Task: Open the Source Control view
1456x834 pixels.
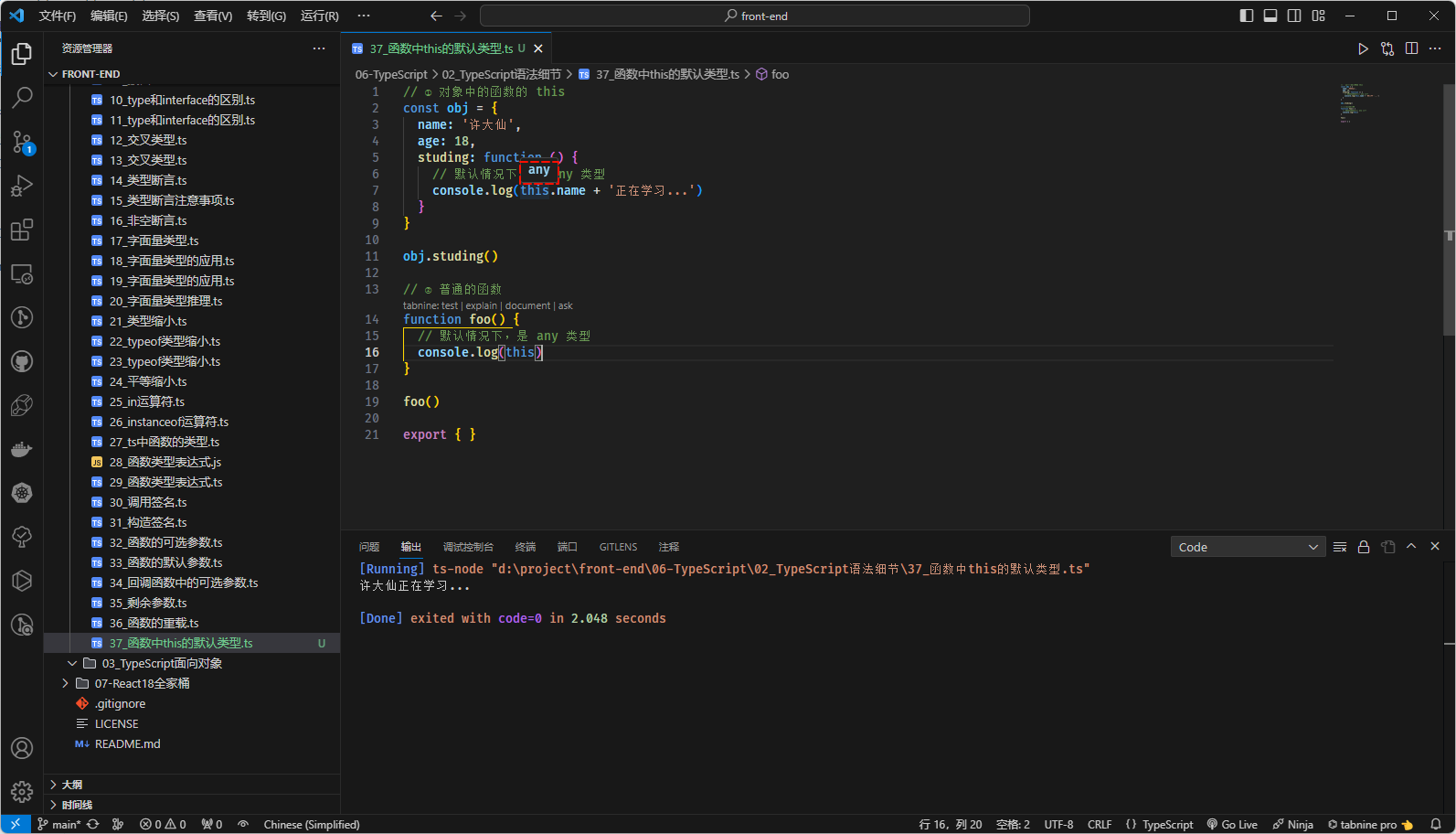Action: tap(22, 142)
